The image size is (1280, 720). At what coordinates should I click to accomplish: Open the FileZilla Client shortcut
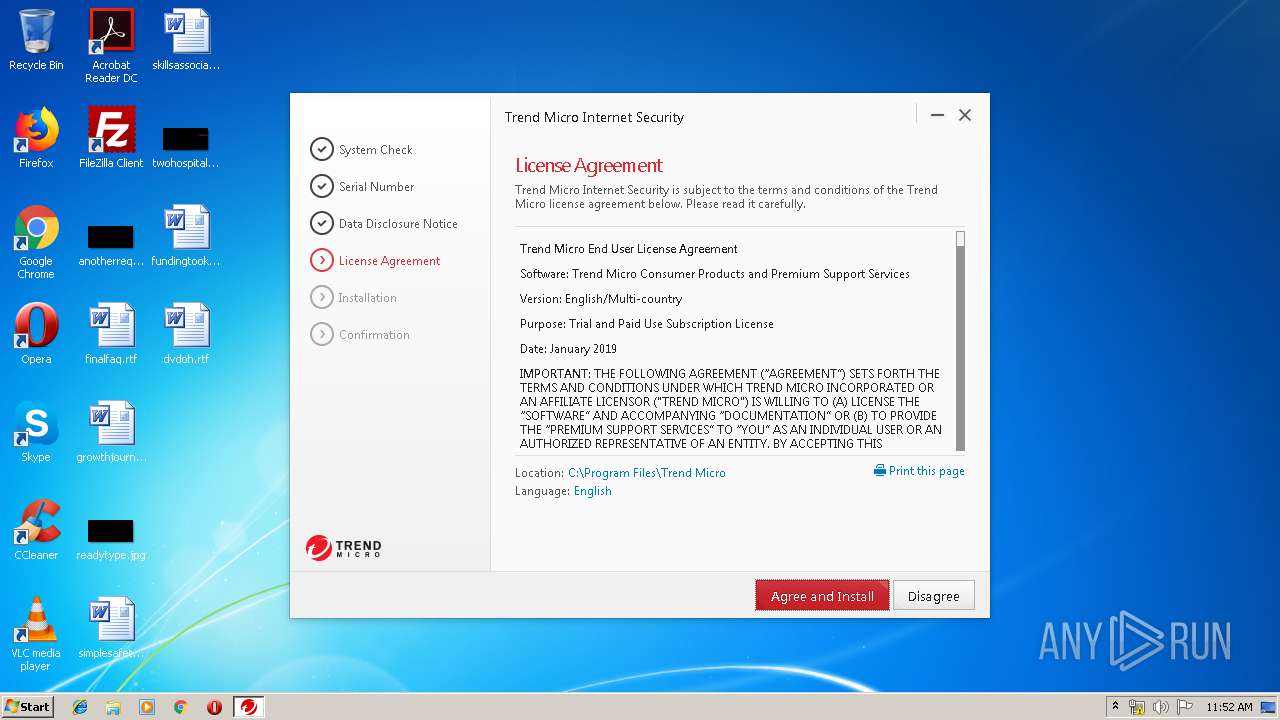click(x=111, y=138)
